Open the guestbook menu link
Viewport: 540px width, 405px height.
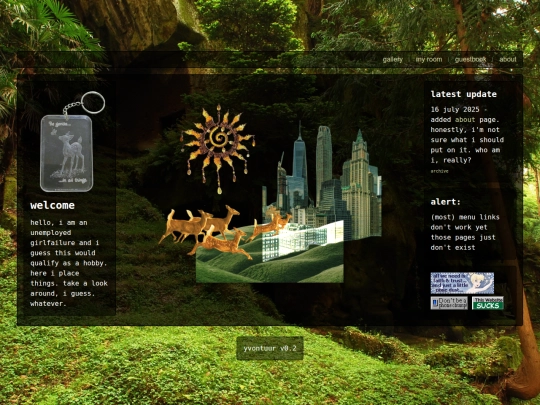470,59
